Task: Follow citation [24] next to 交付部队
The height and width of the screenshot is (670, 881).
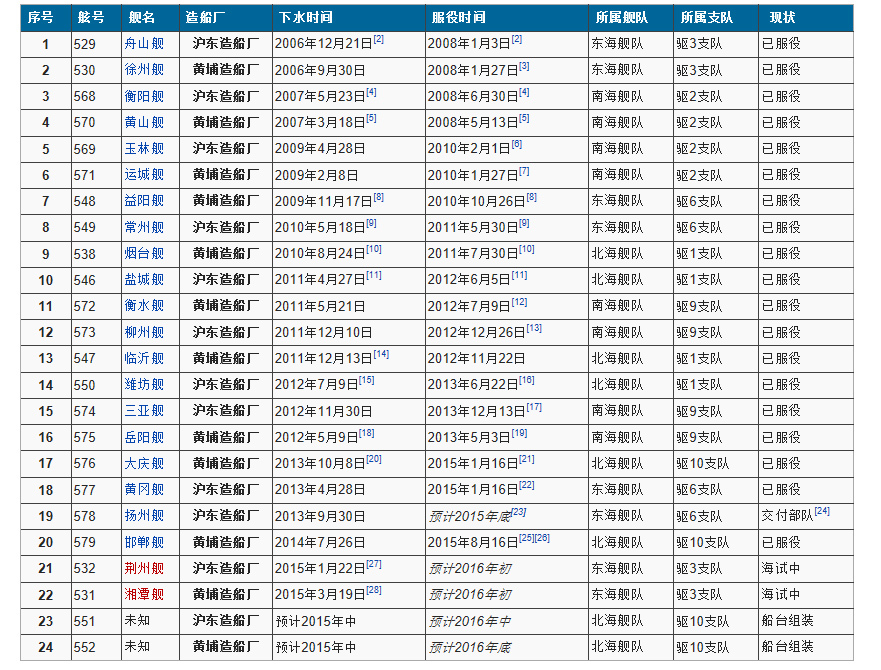Action: (822, 511)
